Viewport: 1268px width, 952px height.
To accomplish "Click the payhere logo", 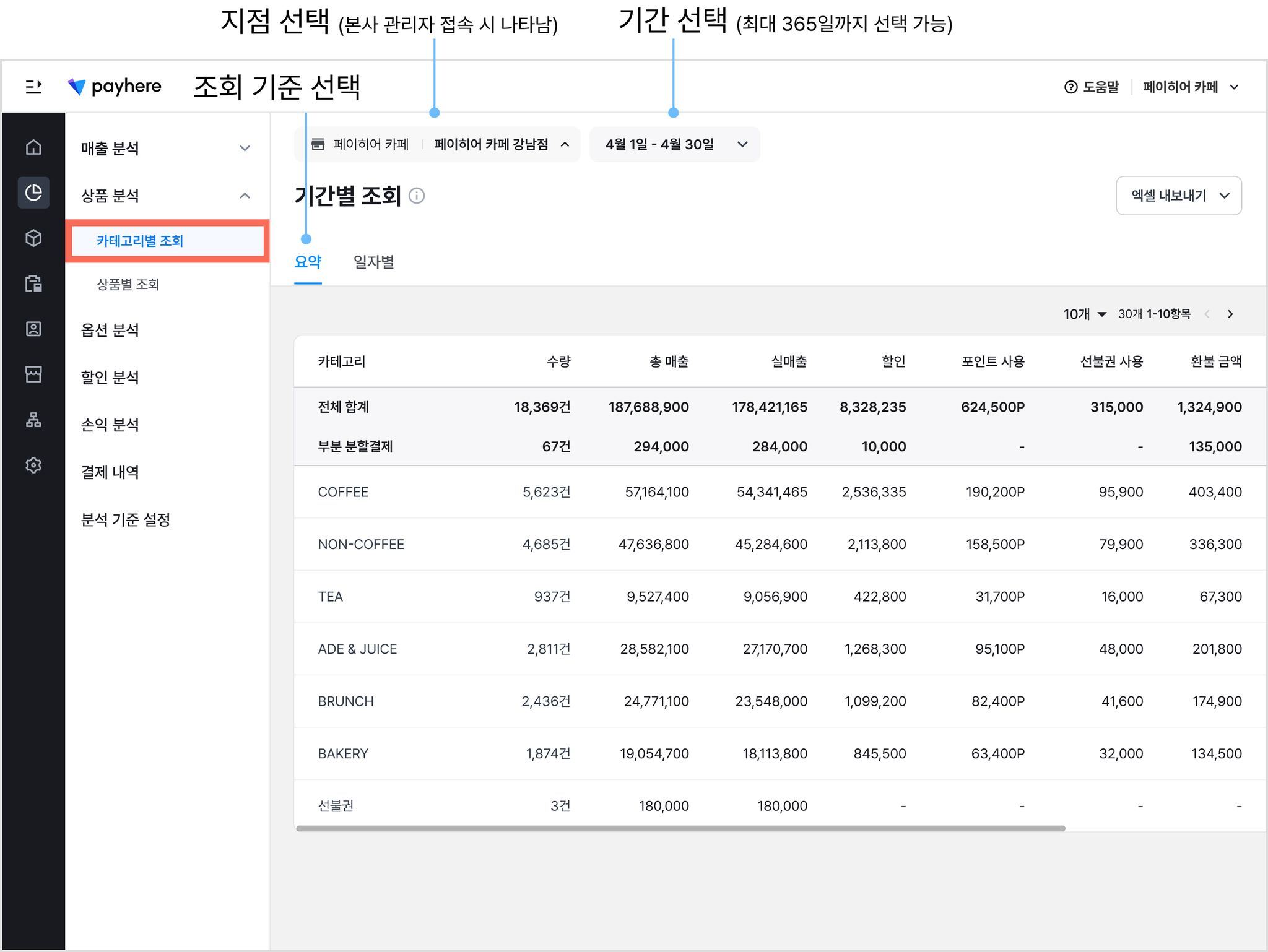I will tap(115, 87).
